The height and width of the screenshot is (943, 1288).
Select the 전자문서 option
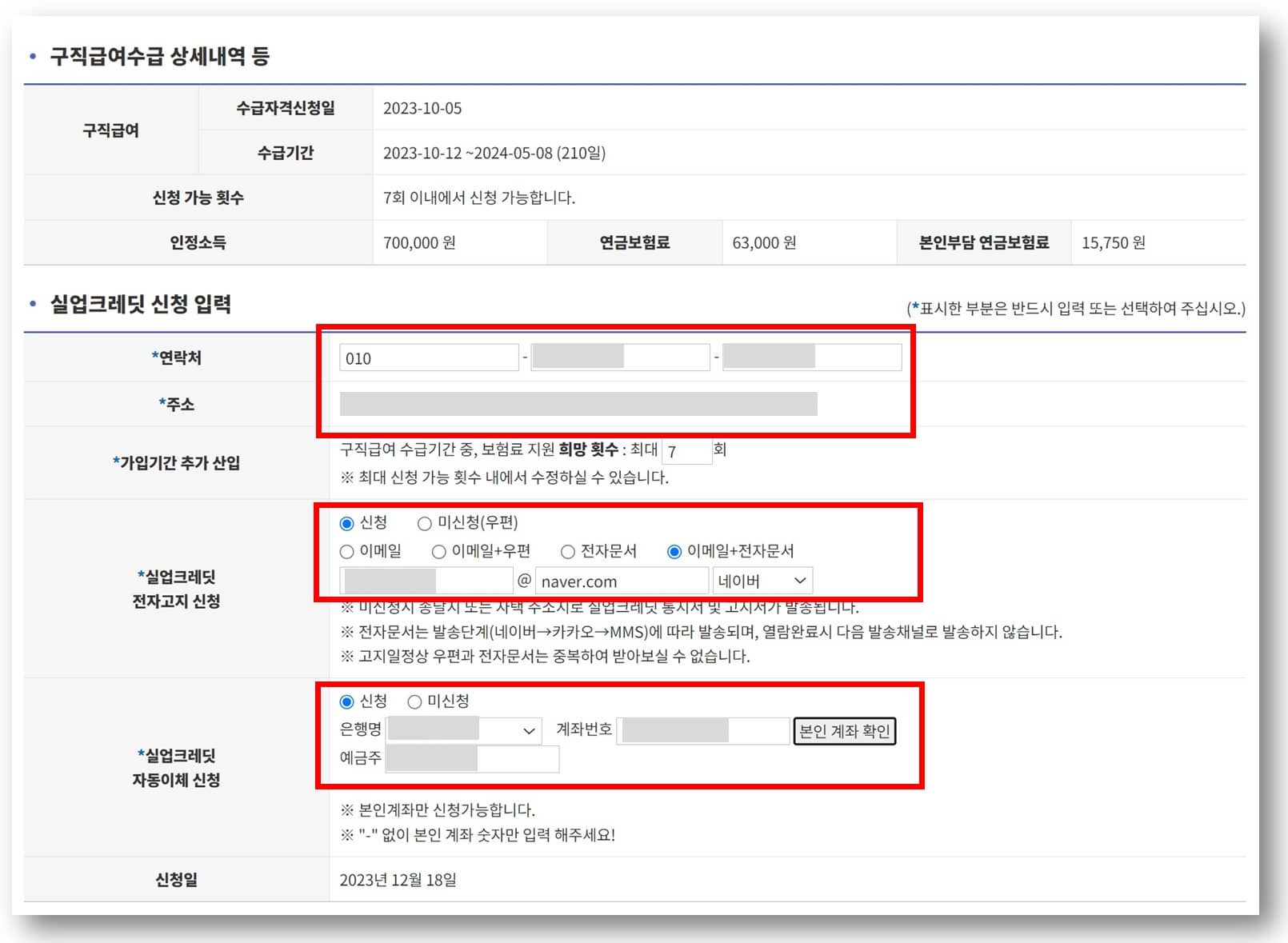tap(568, 551)
